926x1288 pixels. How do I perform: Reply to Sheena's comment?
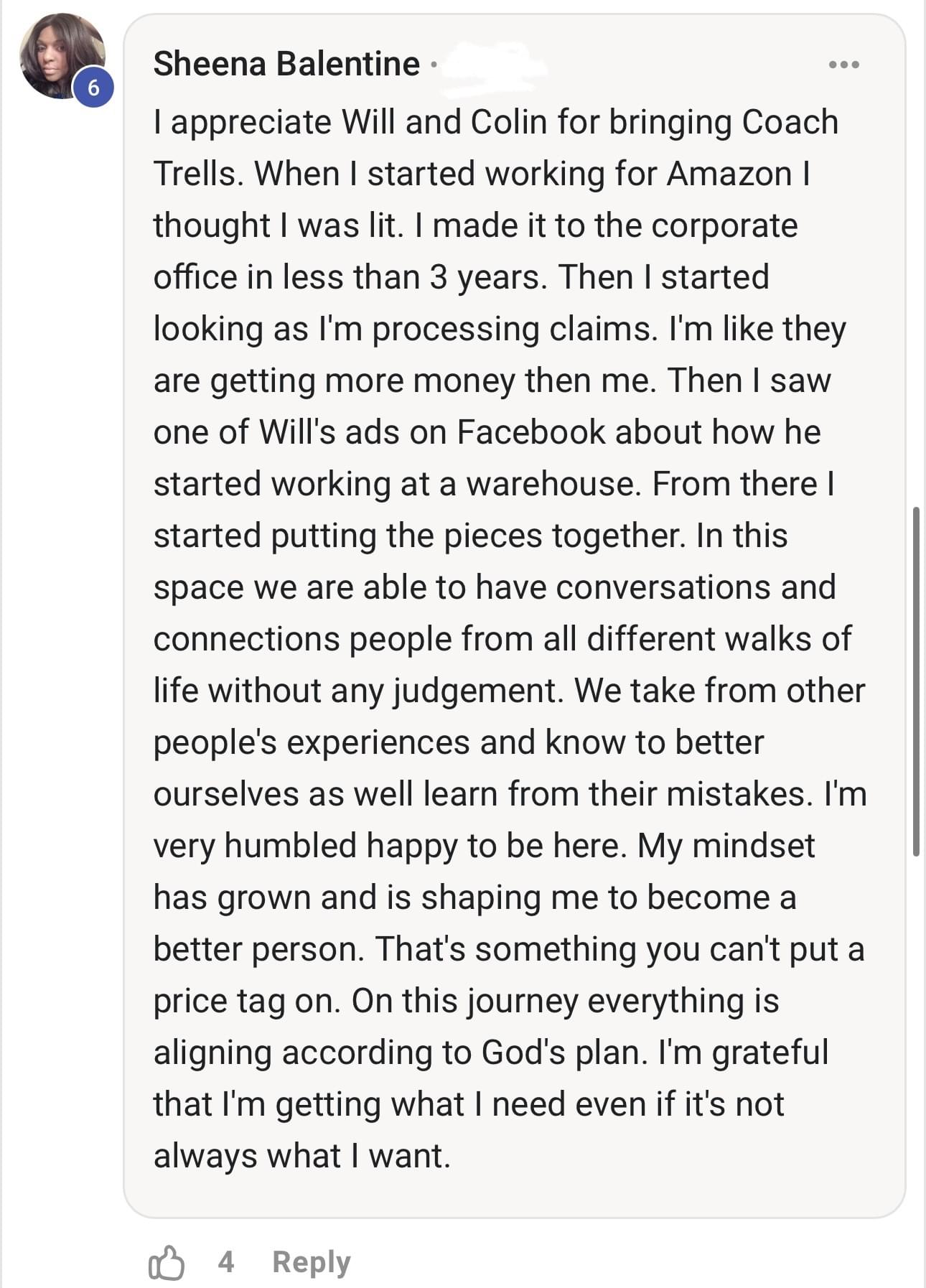[x=312, y=1262]
